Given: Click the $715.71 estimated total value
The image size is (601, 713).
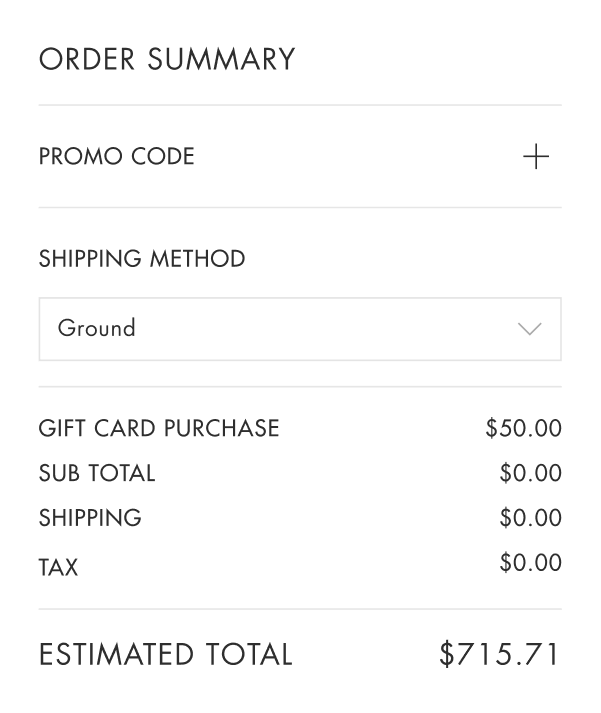Looking at the screenshot, I should point(500,655).
